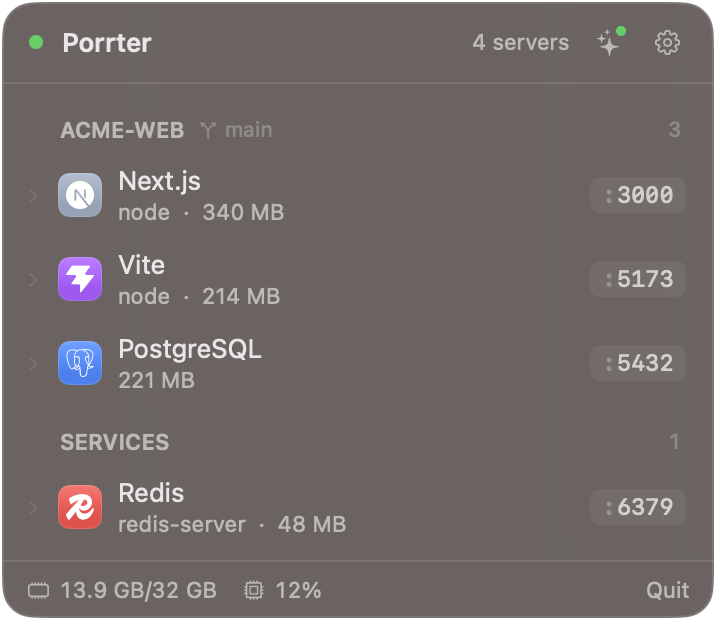This screenshot has height=620, width=716.
Task: Click the 48 MB memory value
Action: pos(312,524)
